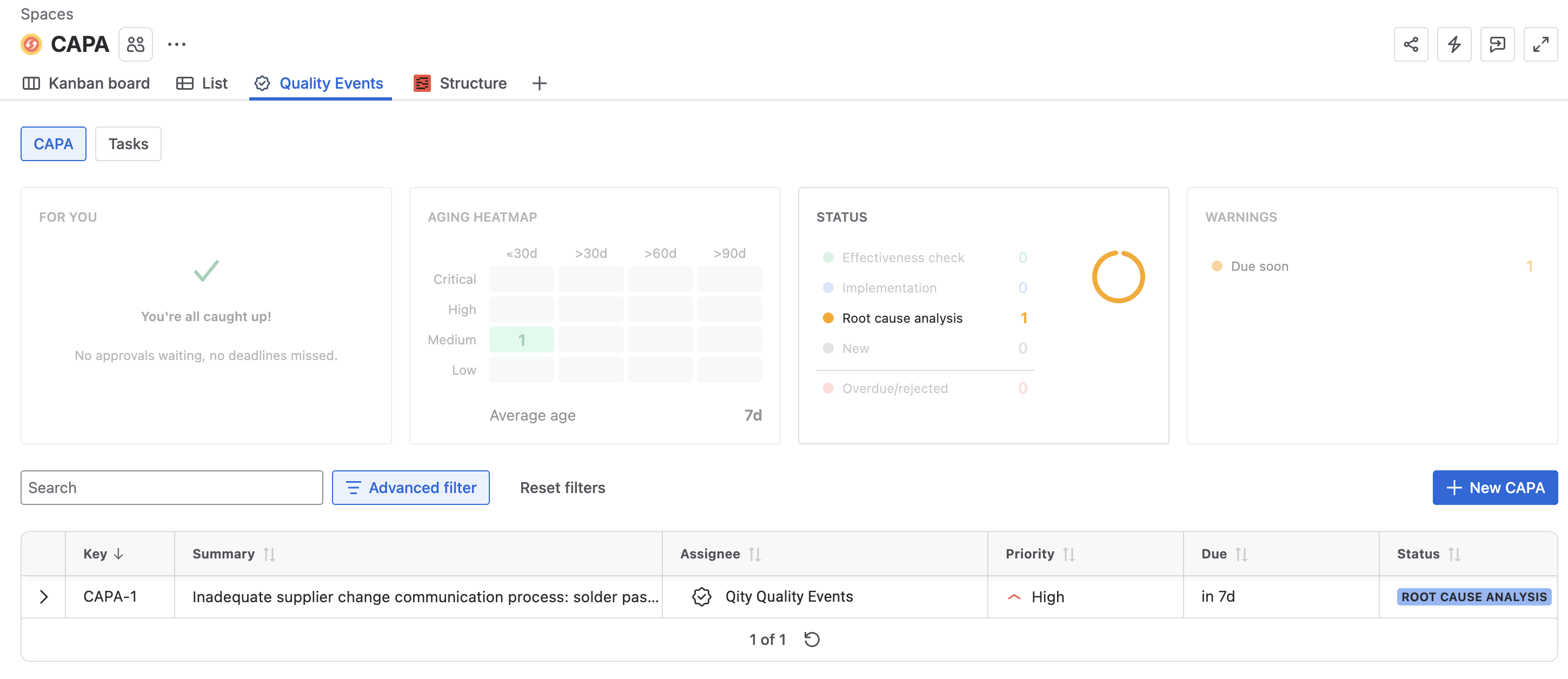
Task: Switch to the Kanban board tab
Action: click(86, 83)
